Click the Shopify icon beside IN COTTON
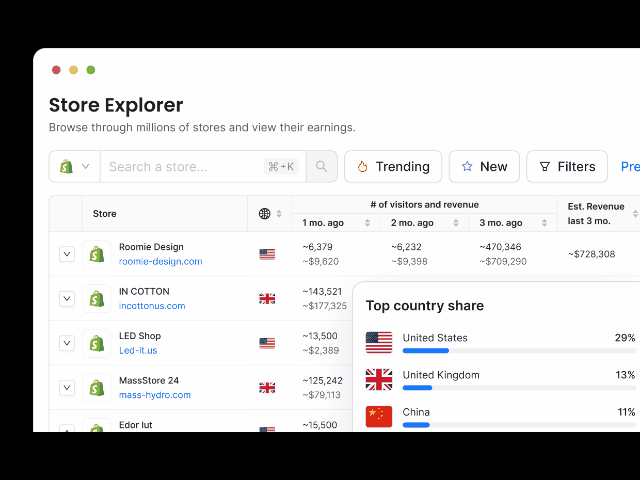Image resolution: width=640 pixels, height=480 pixels. click(97, 298)
